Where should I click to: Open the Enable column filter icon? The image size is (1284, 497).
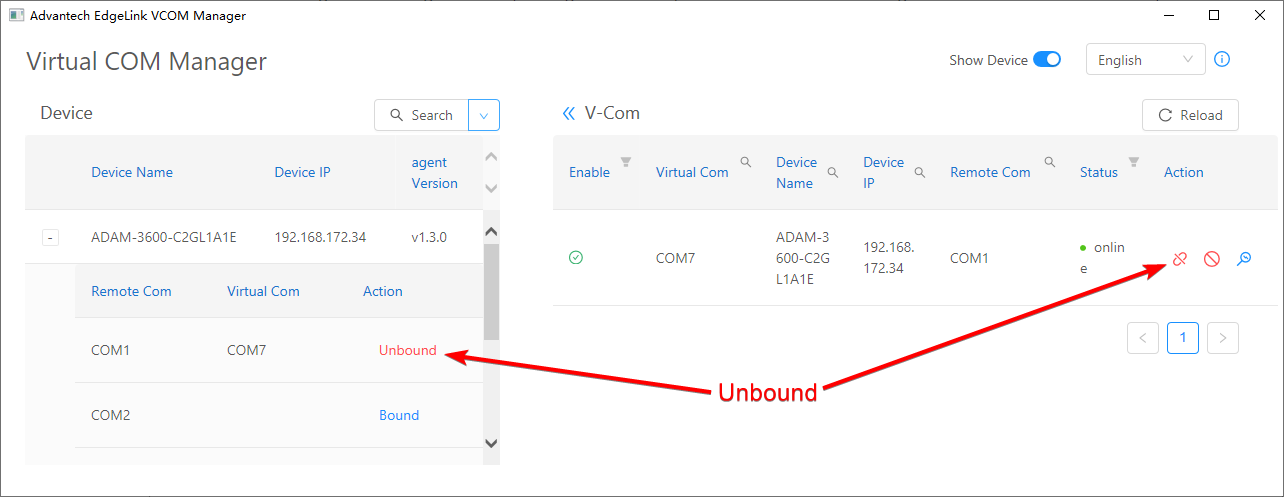pyautogui.click(x=626, y=162)
